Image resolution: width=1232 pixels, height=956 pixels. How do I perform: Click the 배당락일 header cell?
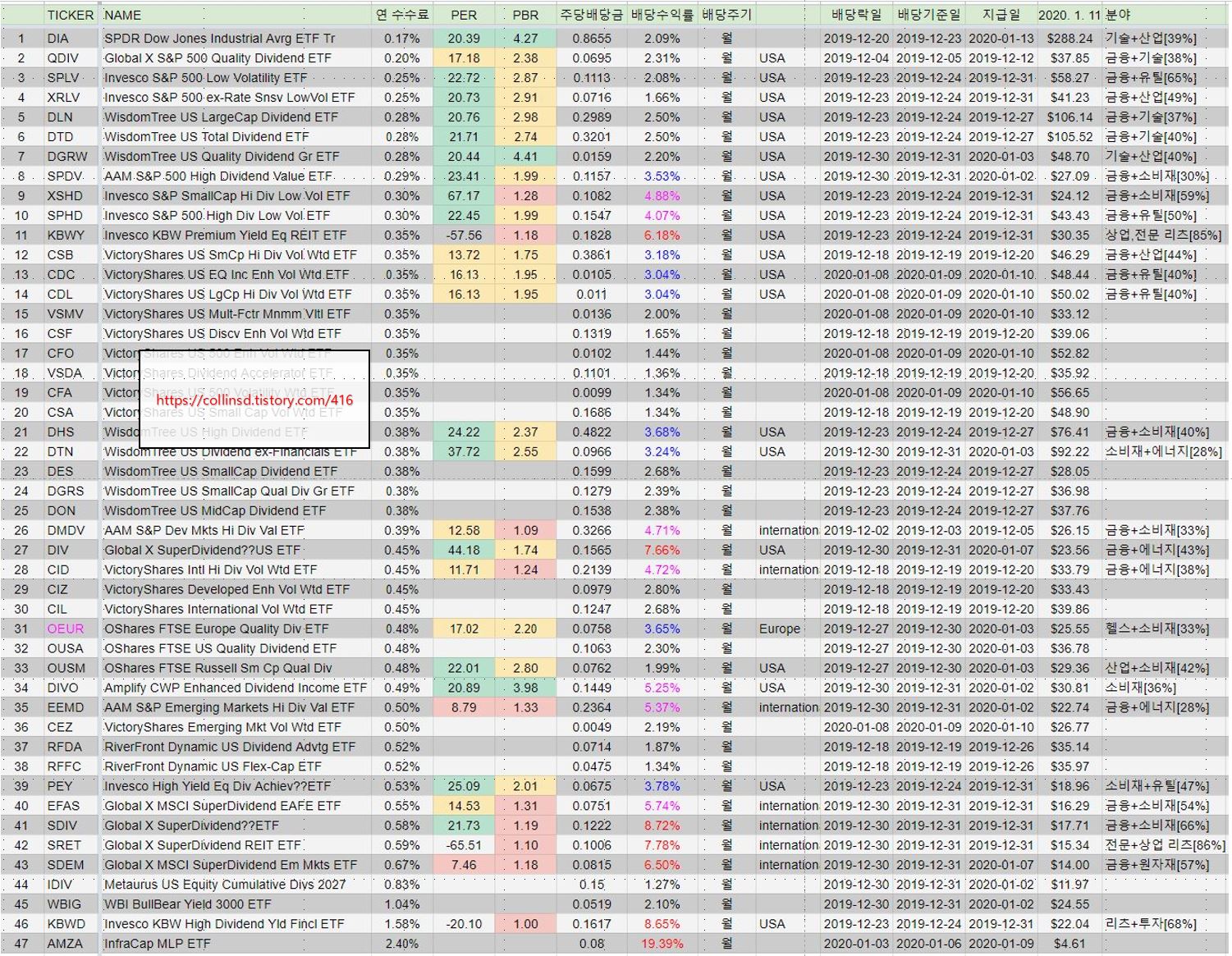click(856, 15)
